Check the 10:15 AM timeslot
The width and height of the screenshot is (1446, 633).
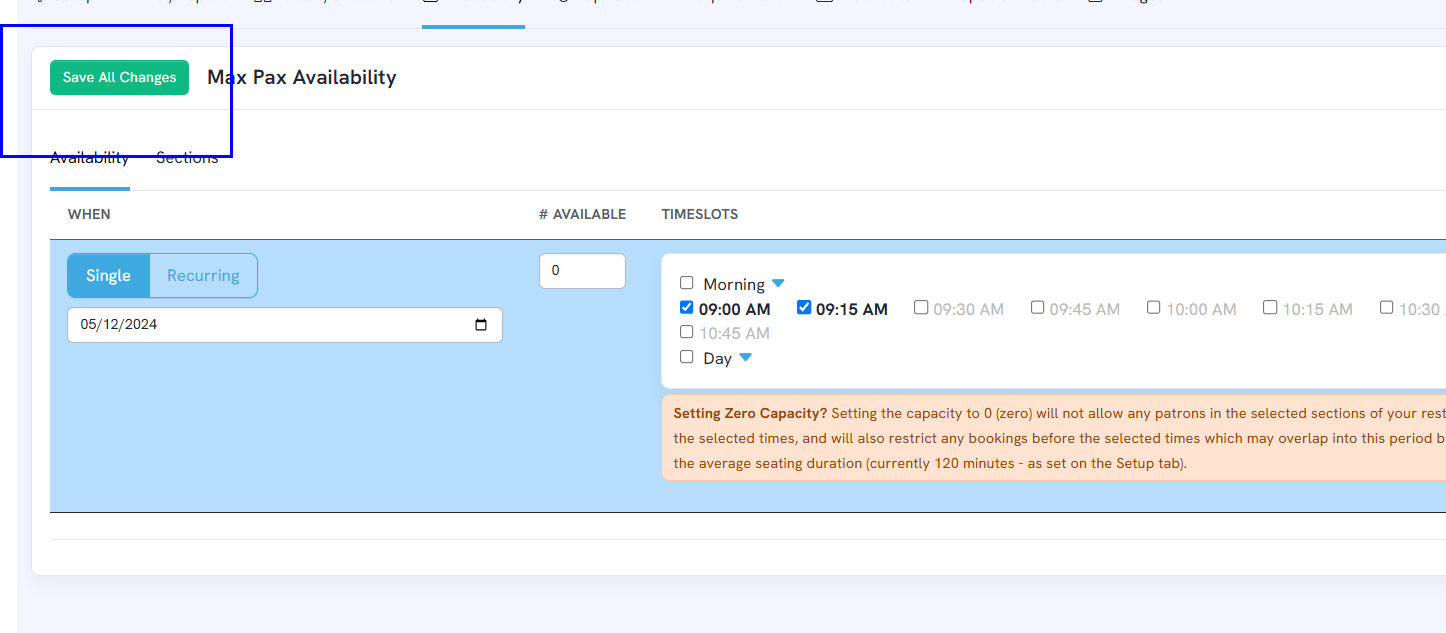(1270, 308)
